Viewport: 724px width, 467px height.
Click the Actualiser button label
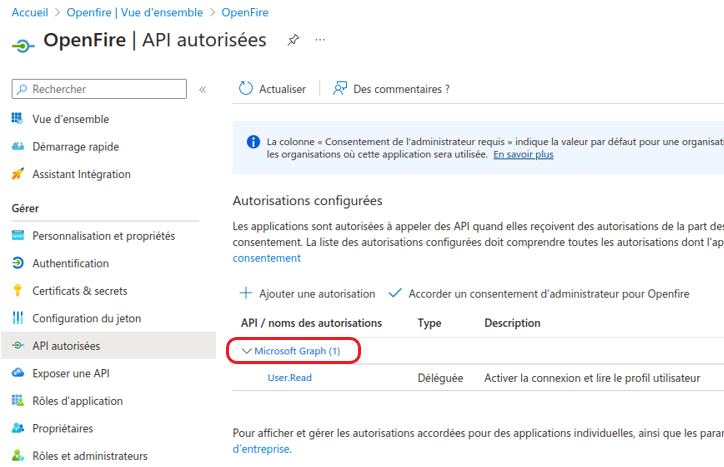pyautogui.click(x=282, y=89)
